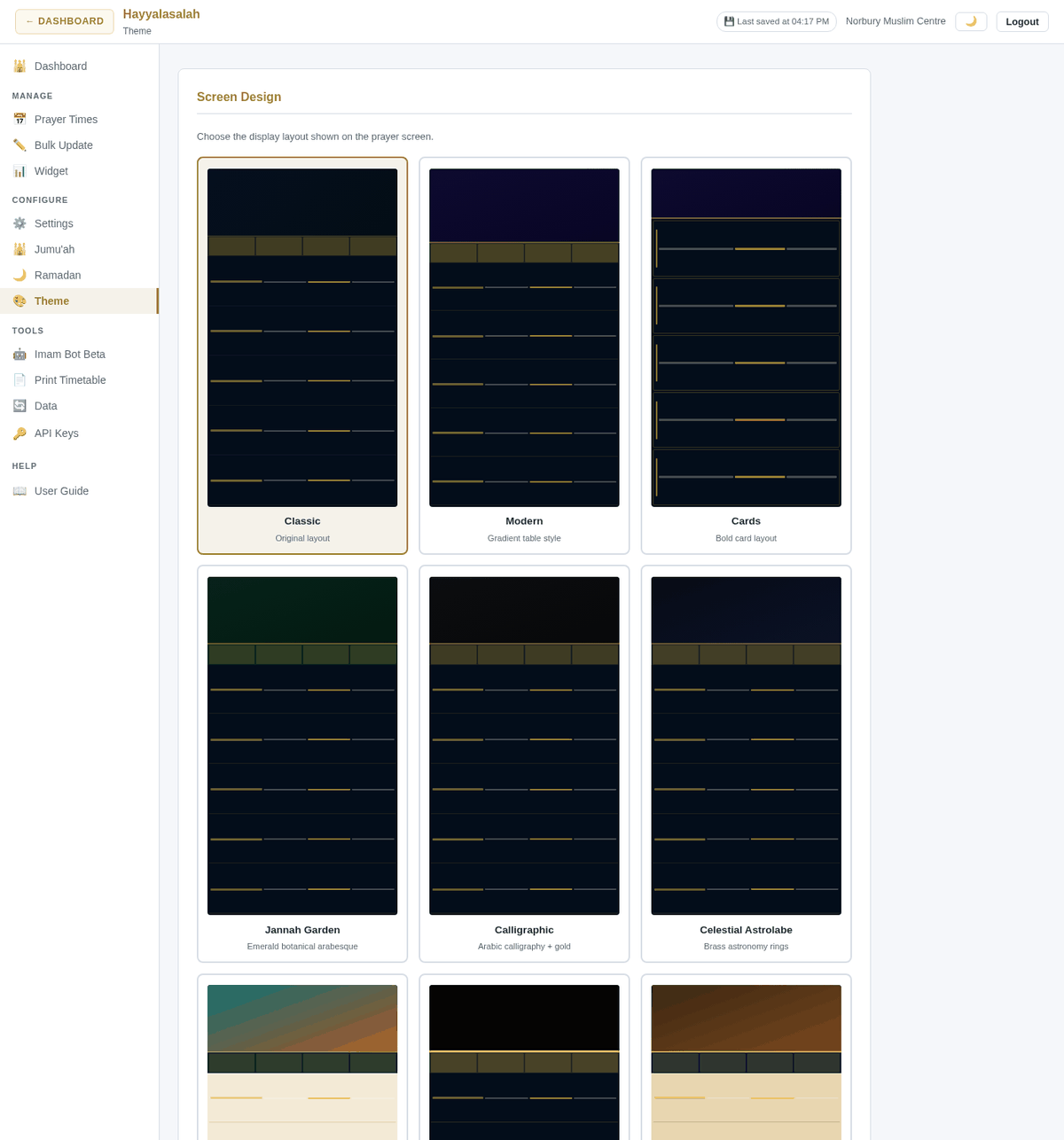Click the Gradient table style description
The image size is (1064, 1140).
pyautogui.click(x=524, y=538)
